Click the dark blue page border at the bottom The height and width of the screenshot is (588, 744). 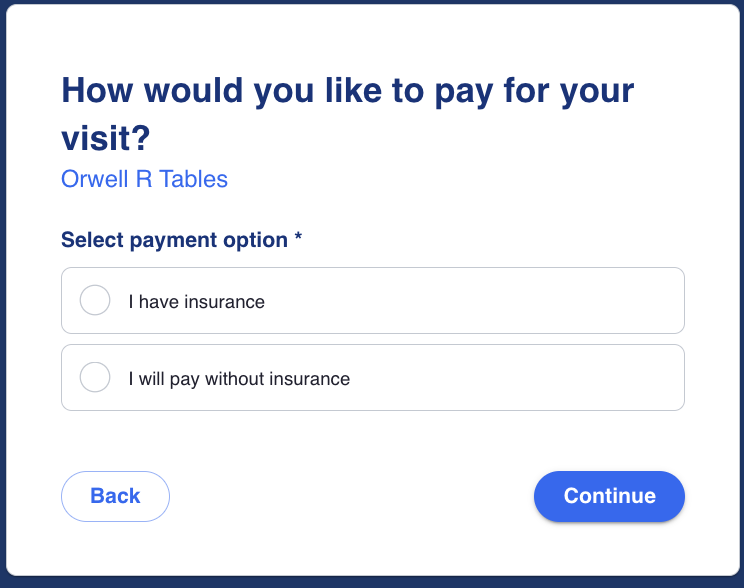[x=372, y=582]
